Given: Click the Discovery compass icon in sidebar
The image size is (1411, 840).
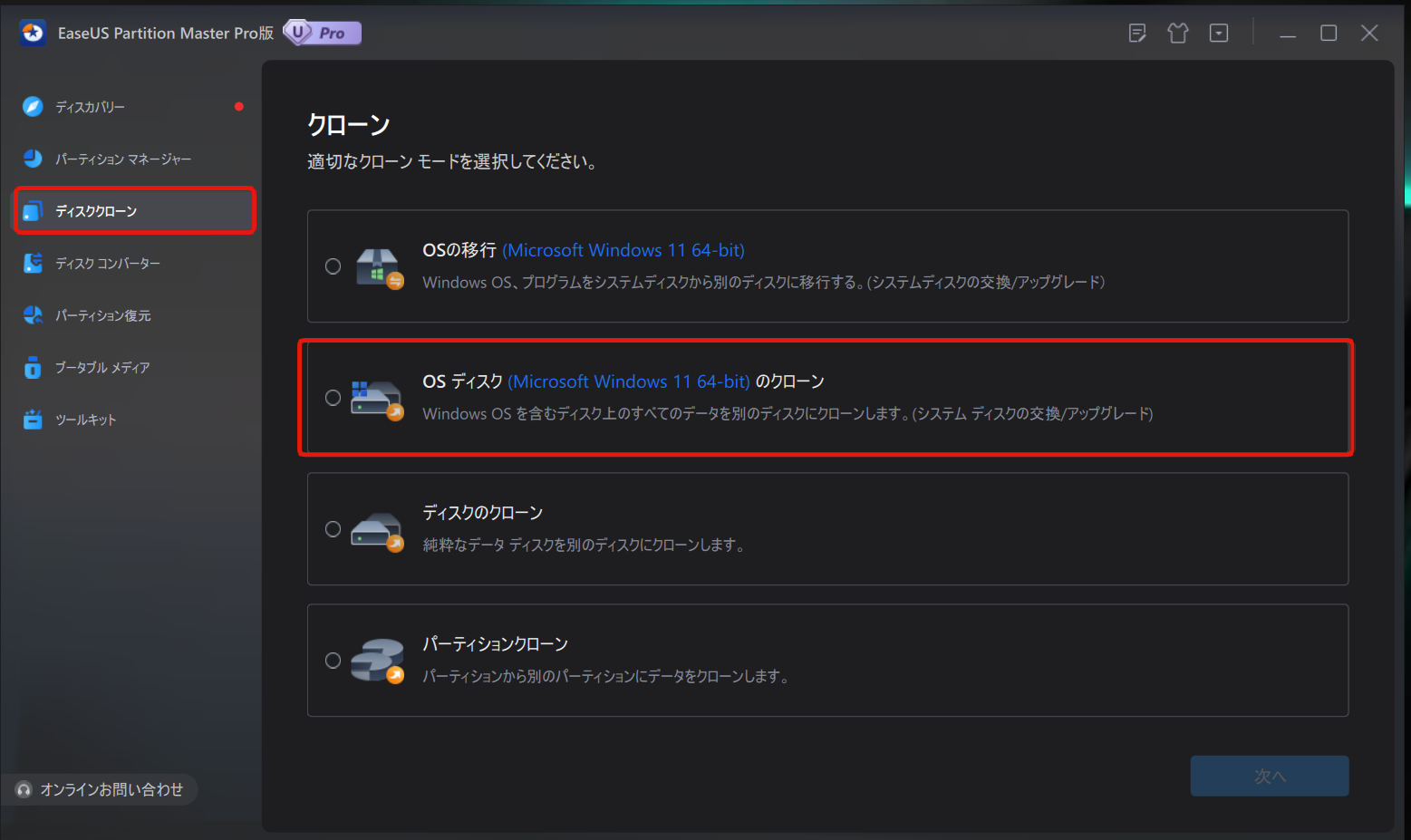Looking at the screenshot, I should (33, 107).
